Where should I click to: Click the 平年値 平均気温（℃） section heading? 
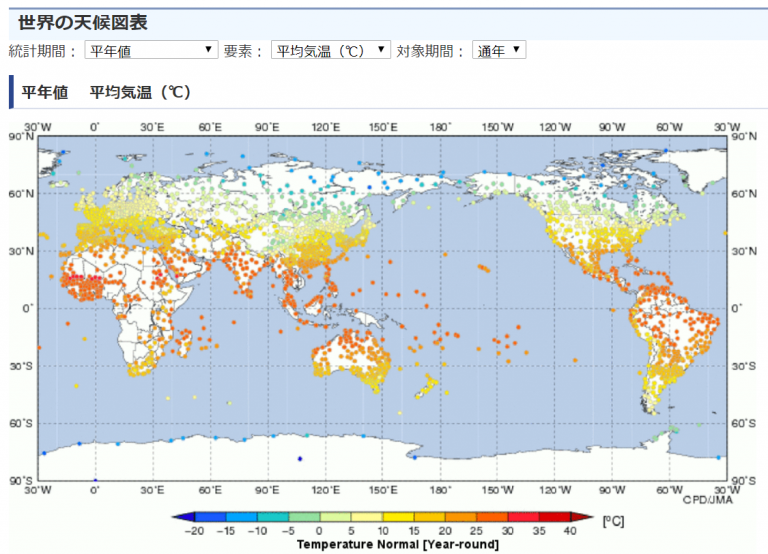tap(106, 92)
